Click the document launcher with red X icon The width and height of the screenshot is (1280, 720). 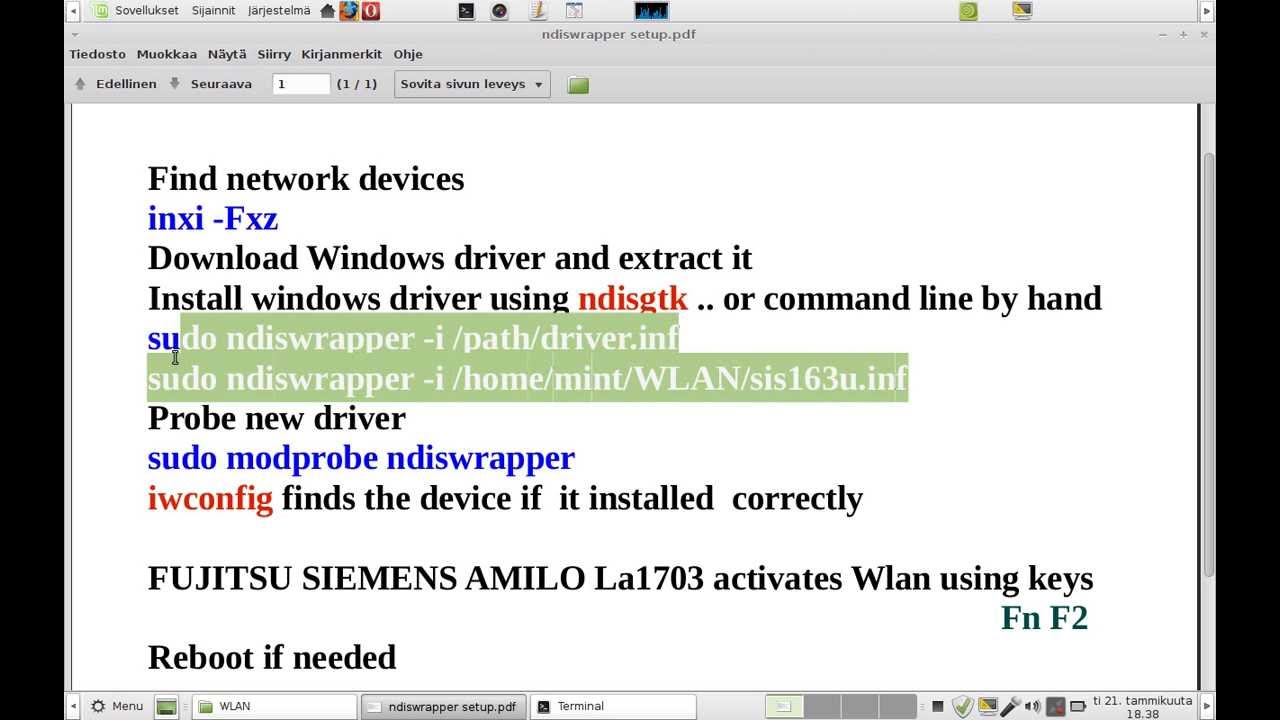point(574,11)
